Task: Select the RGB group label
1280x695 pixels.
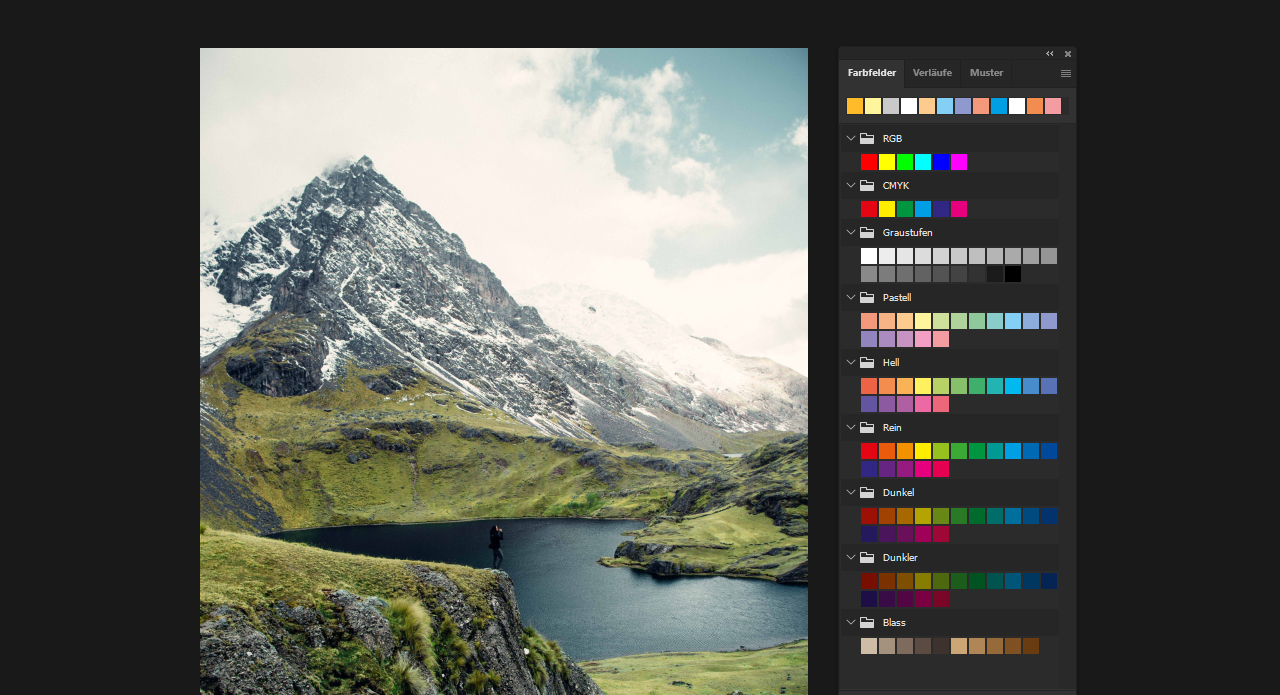Action: coord(892,139)
